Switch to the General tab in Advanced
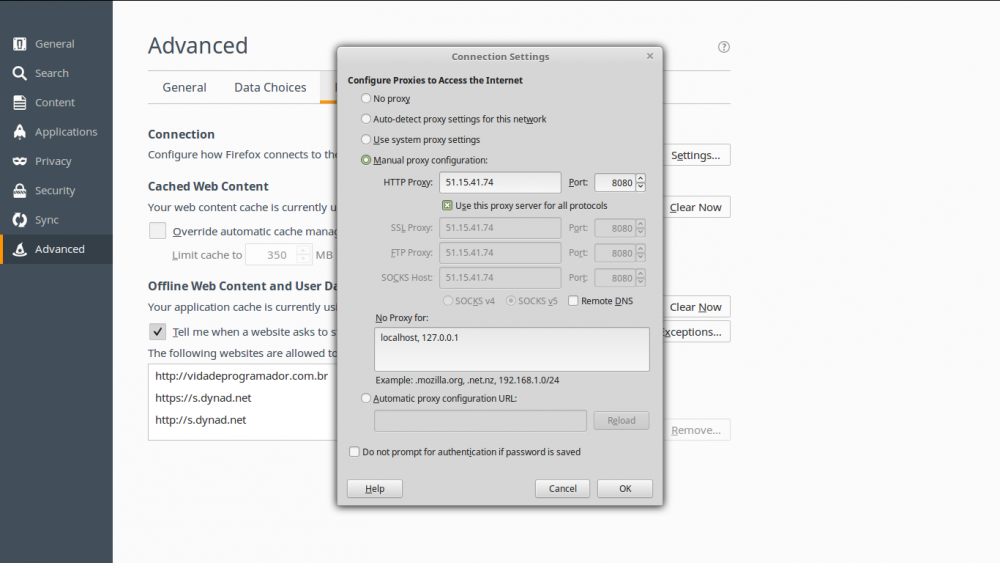Screen dimensions: 1000x563 pyautogui.click(x=185, y=88)
